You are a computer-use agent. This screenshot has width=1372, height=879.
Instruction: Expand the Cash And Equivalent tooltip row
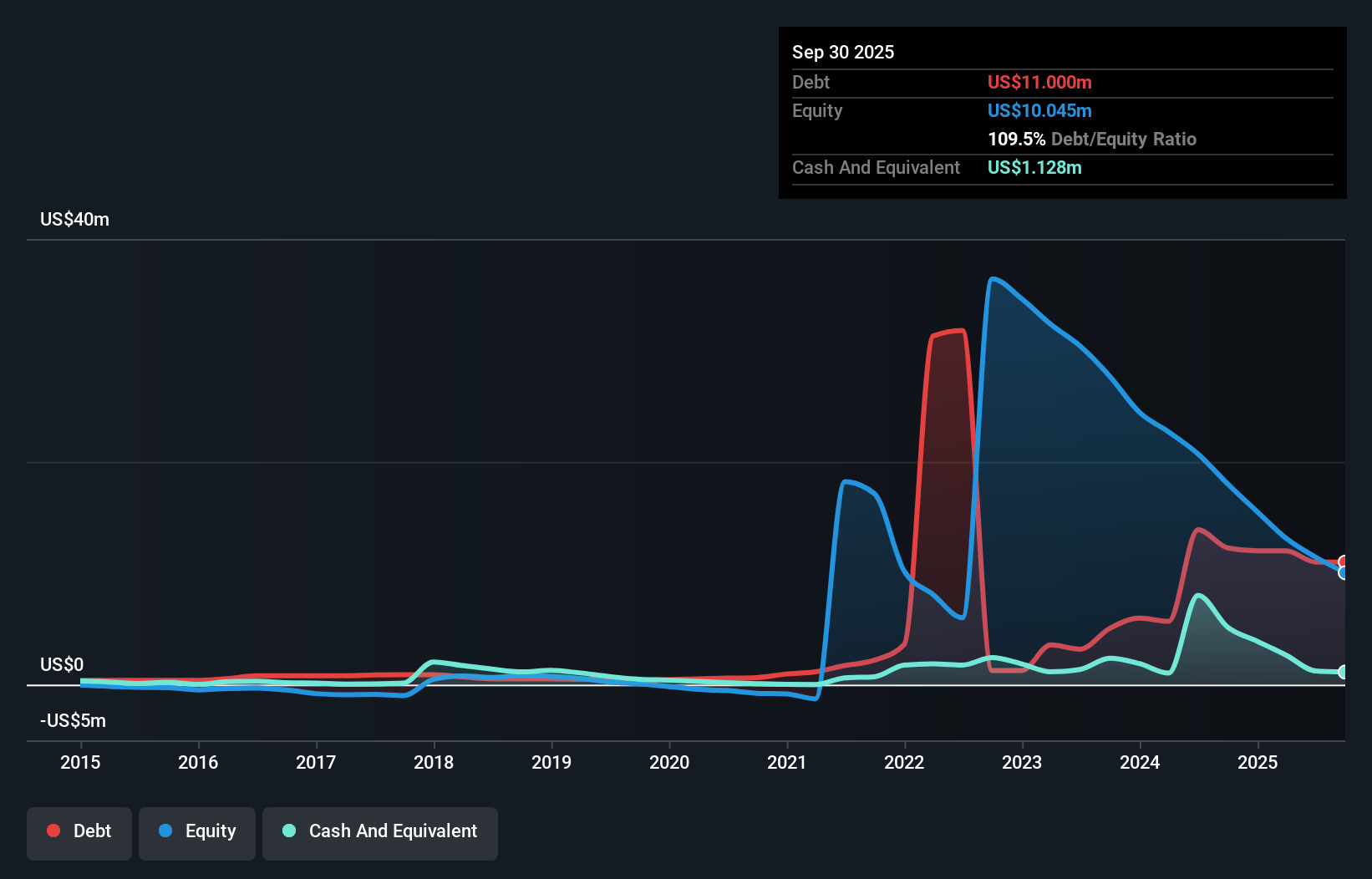pos(876,167)
